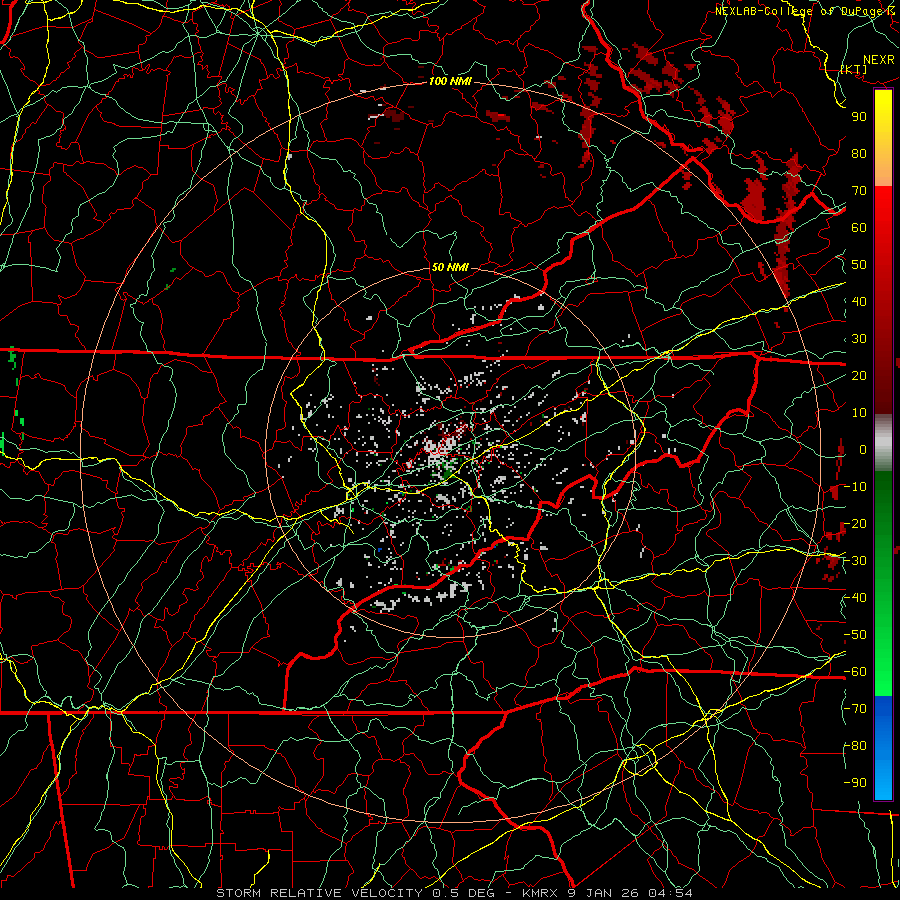Click the positive 60 scale label

click(859, 227)
